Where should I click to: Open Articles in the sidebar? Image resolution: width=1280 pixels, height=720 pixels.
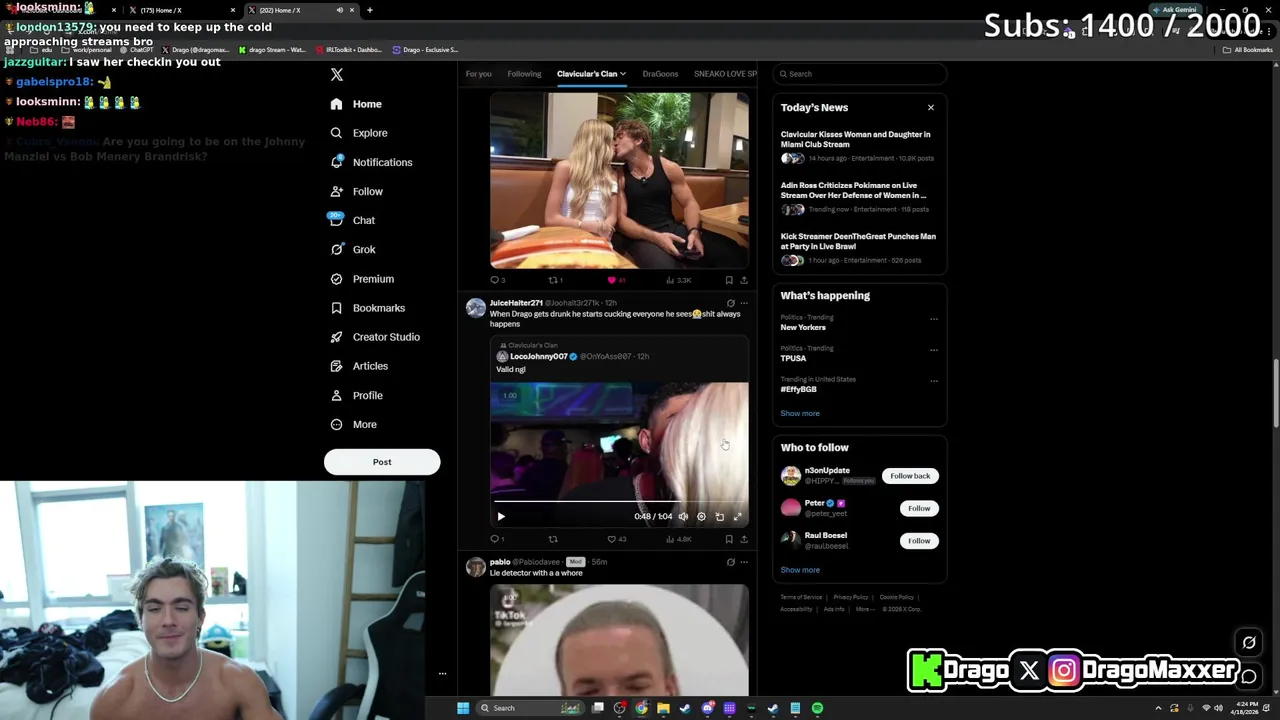(x=359, y=366)
